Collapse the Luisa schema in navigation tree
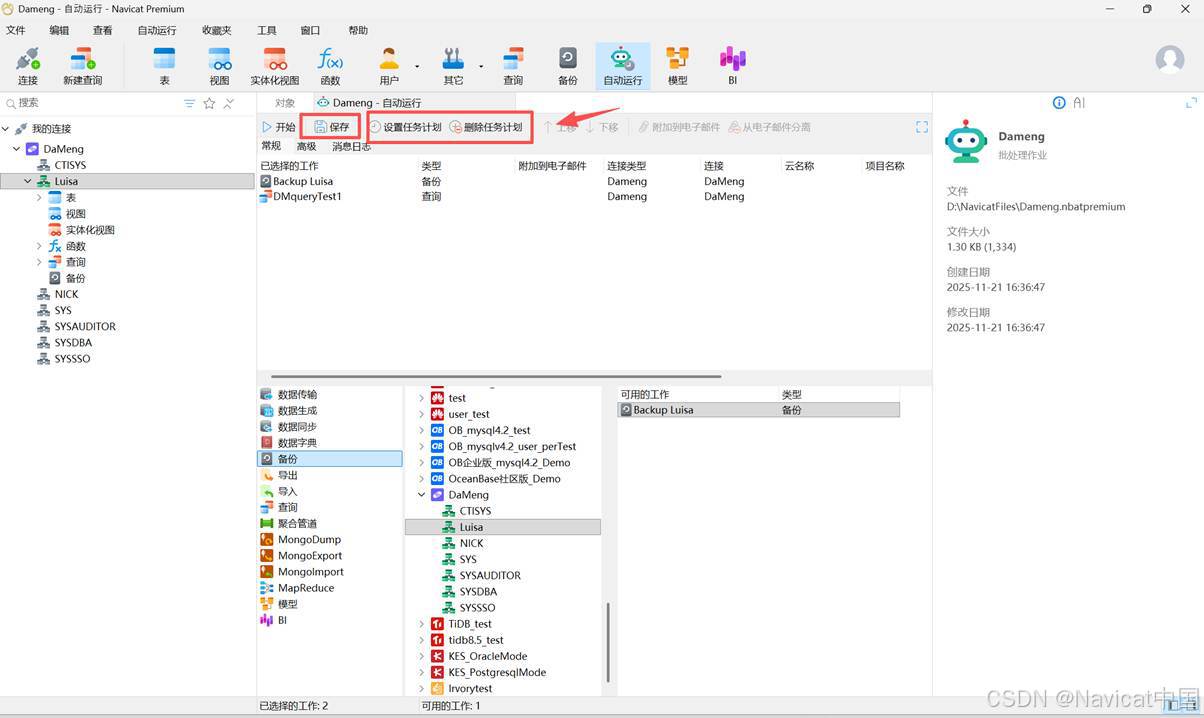Viewport: 1204px width, 718px height. [28, 181]
